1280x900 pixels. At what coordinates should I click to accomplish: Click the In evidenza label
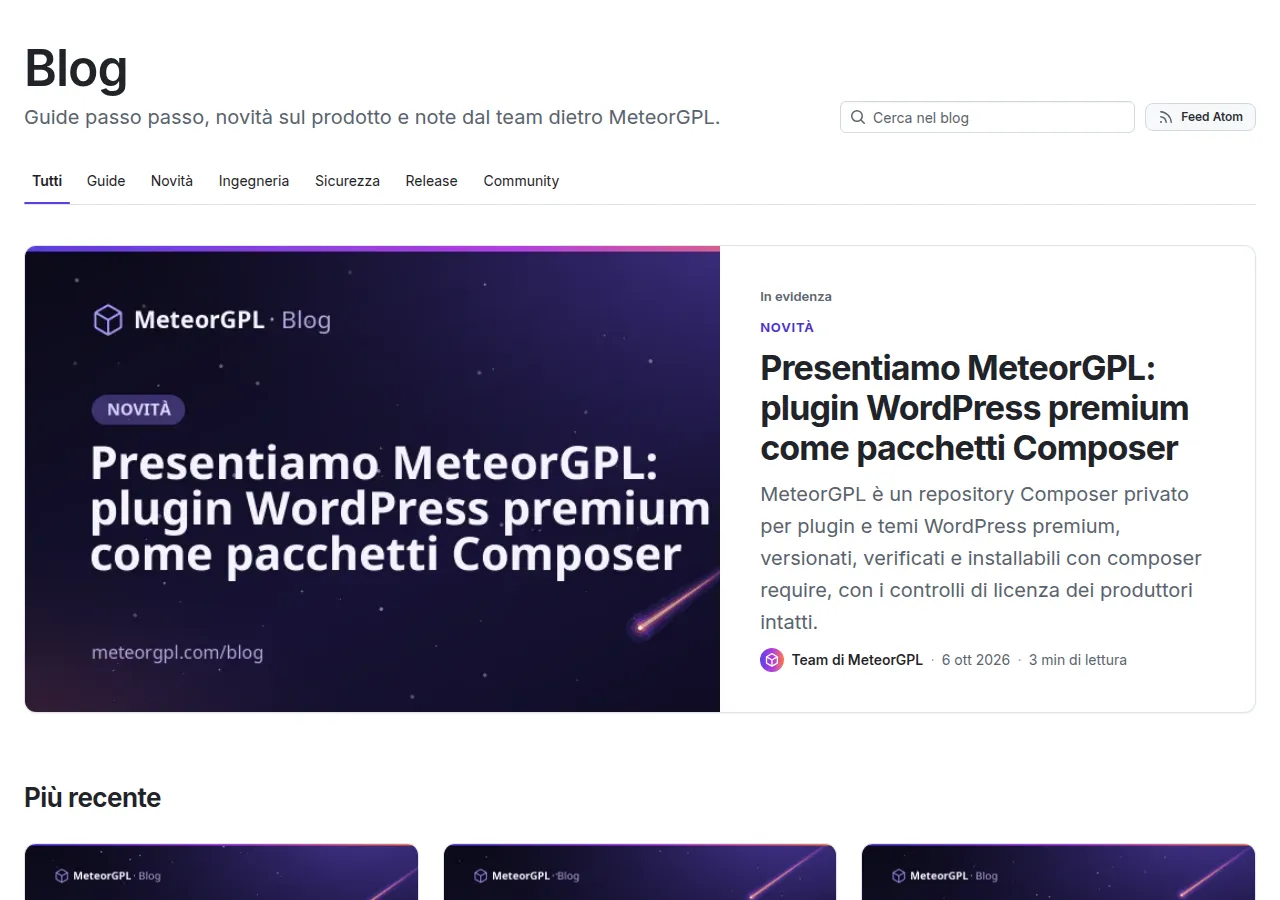click(x=796, y=297)
